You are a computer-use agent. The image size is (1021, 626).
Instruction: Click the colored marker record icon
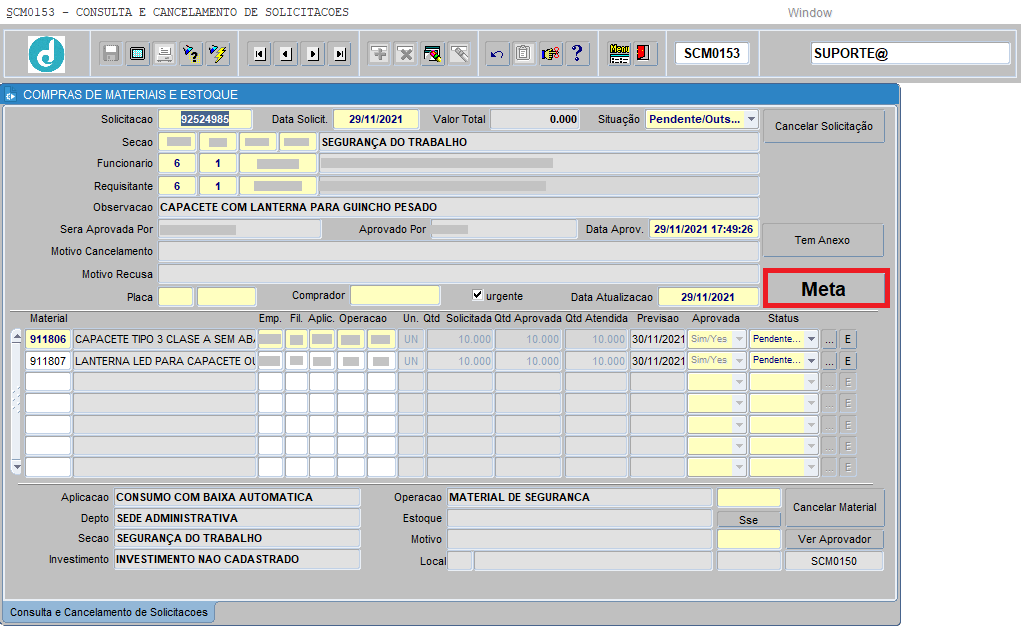coord(432,53)
